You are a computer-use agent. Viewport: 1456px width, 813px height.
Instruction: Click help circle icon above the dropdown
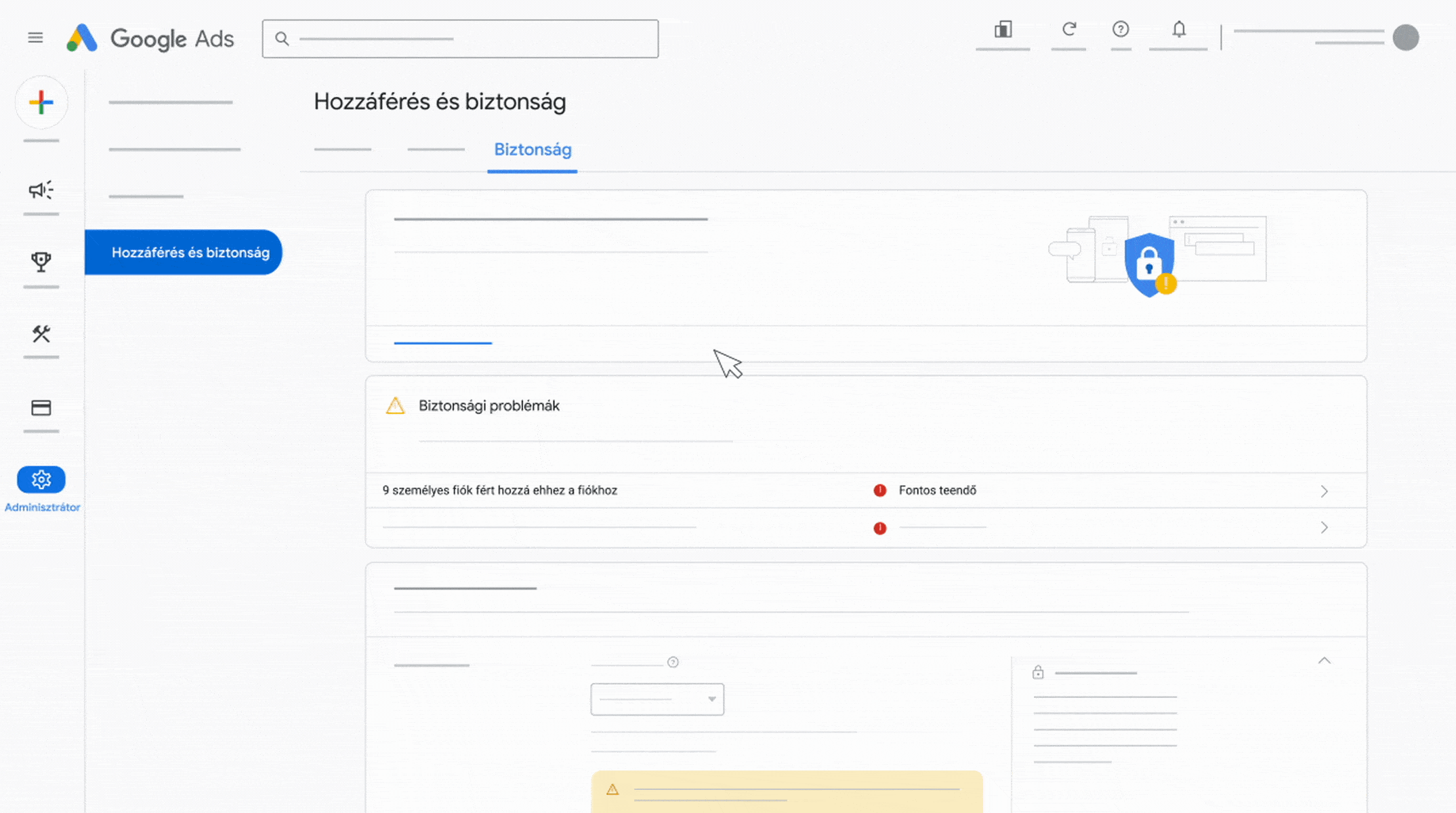(673, 662)
